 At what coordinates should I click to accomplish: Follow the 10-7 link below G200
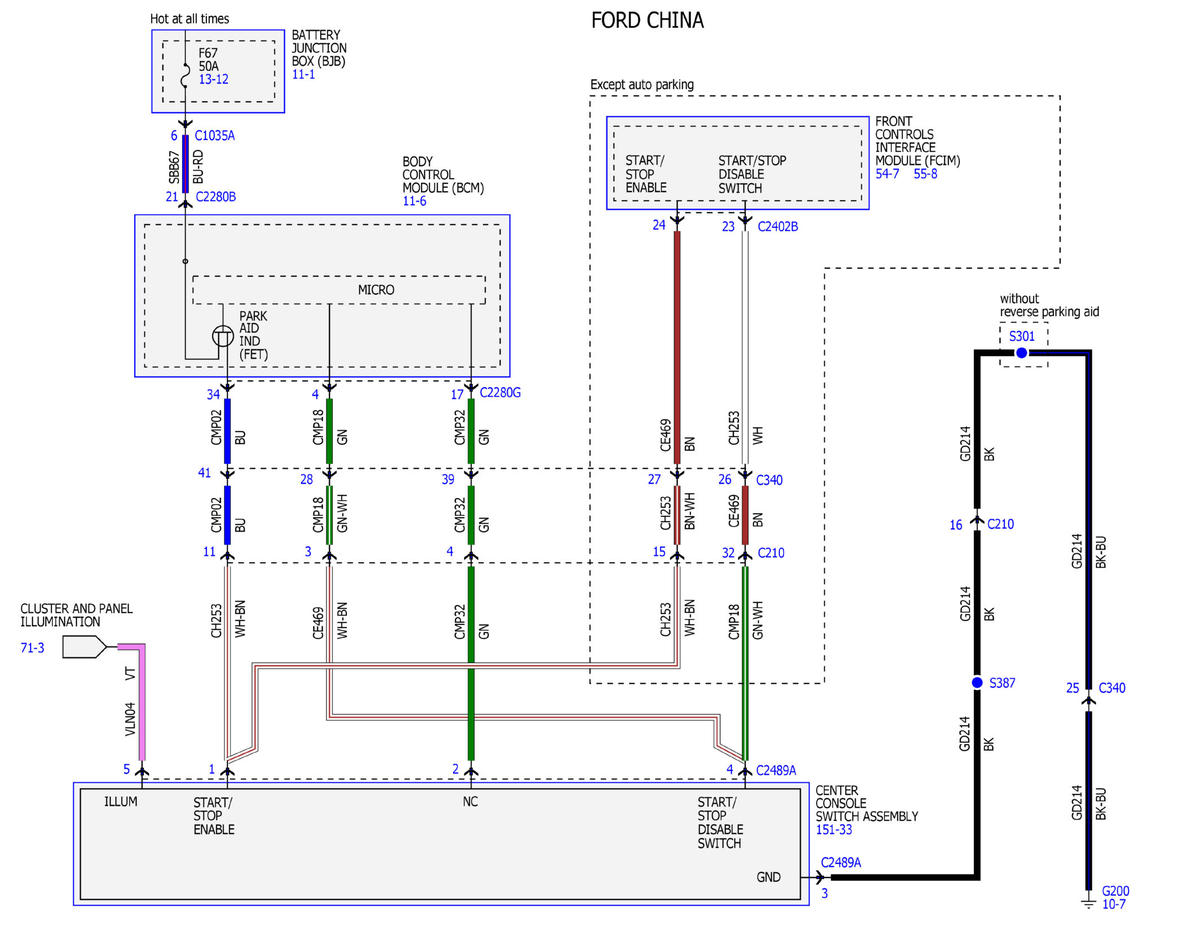click(1113, 905)
